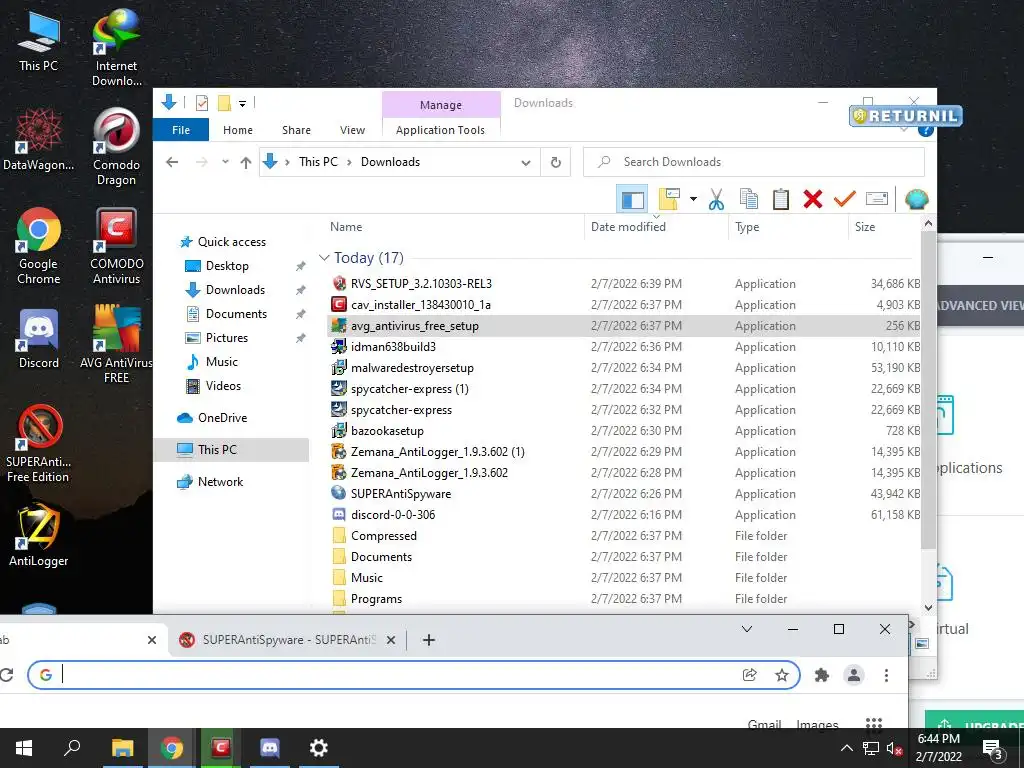Image resolution: width=1024 pixels, height=768 pixels.
Task: Open Quick Access Toolbar customize dropdown
Action: coord(242,103)
